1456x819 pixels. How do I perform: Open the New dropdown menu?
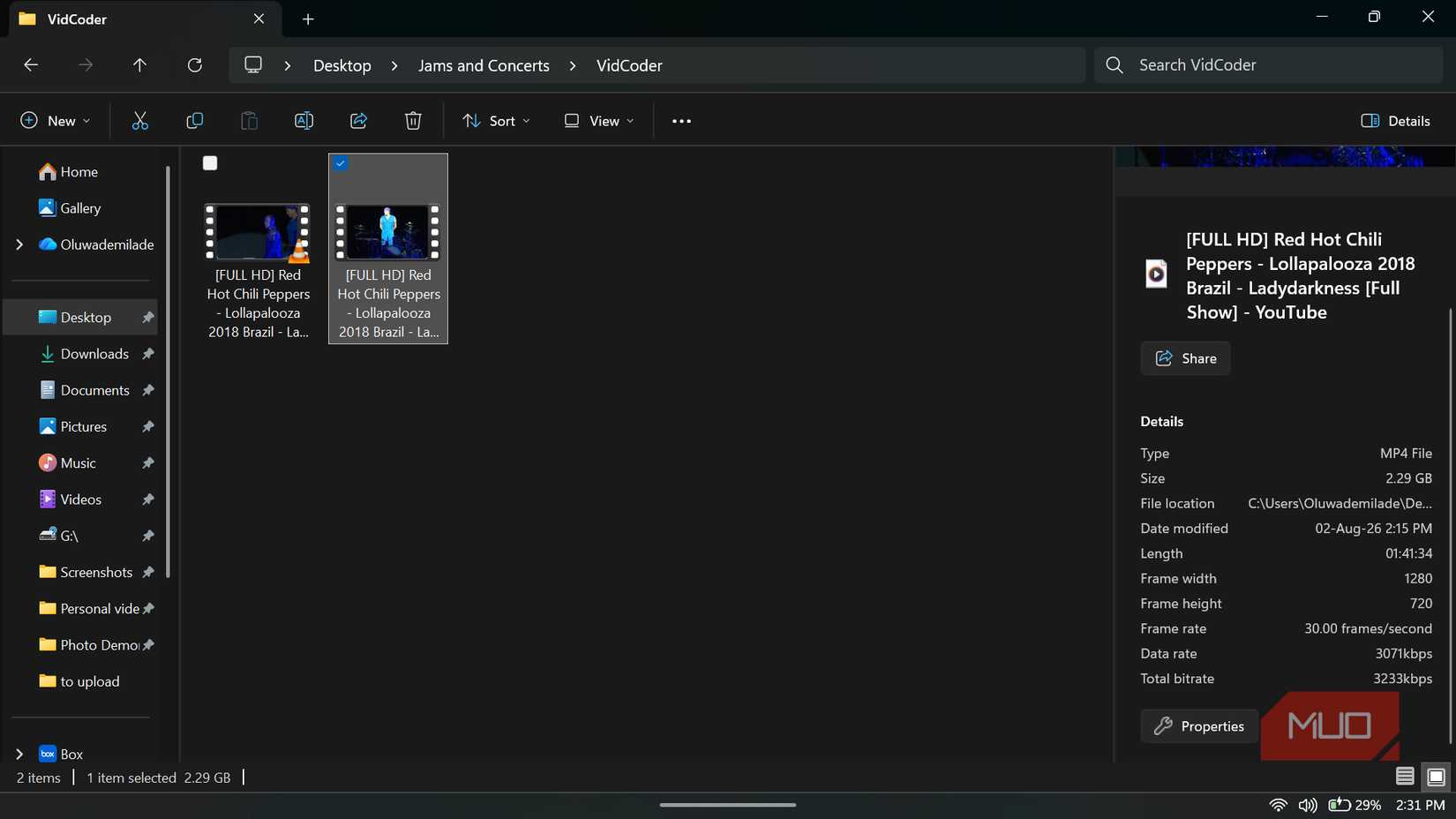[55, 121]
